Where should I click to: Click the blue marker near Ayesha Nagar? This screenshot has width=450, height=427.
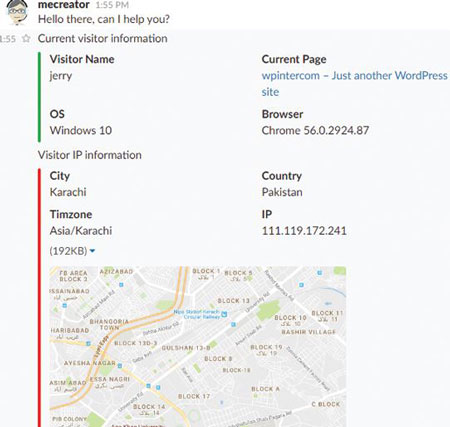click(x=120, y=365)
